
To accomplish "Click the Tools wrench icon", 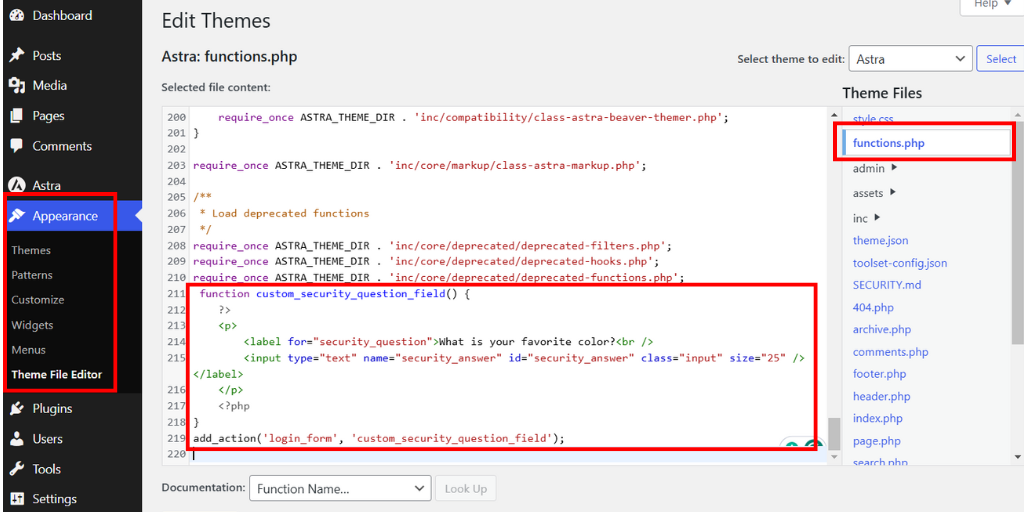I will 17,469.
